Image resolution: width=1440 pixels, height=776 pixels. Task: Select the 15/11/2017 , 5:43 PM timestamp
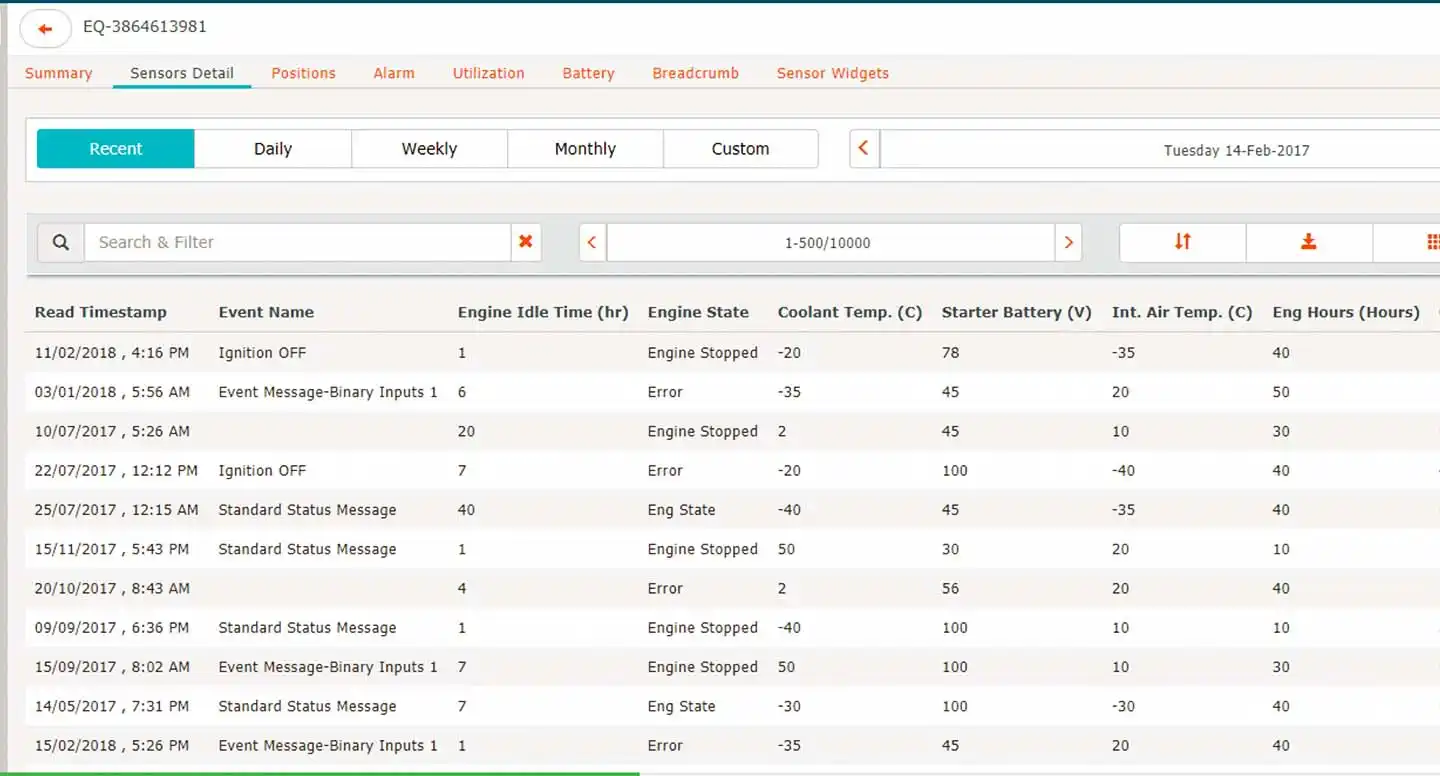(112, 549)
